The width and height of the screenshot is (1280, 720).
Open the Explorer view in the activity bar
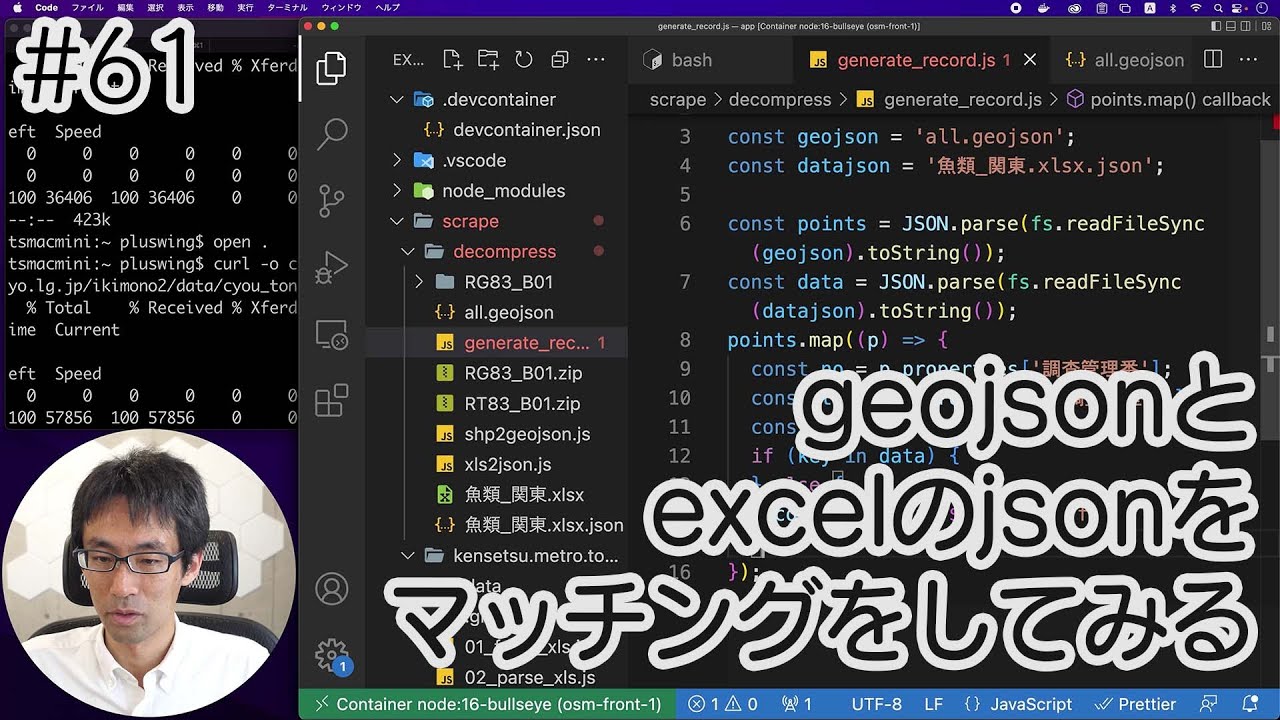click(331, 69)
